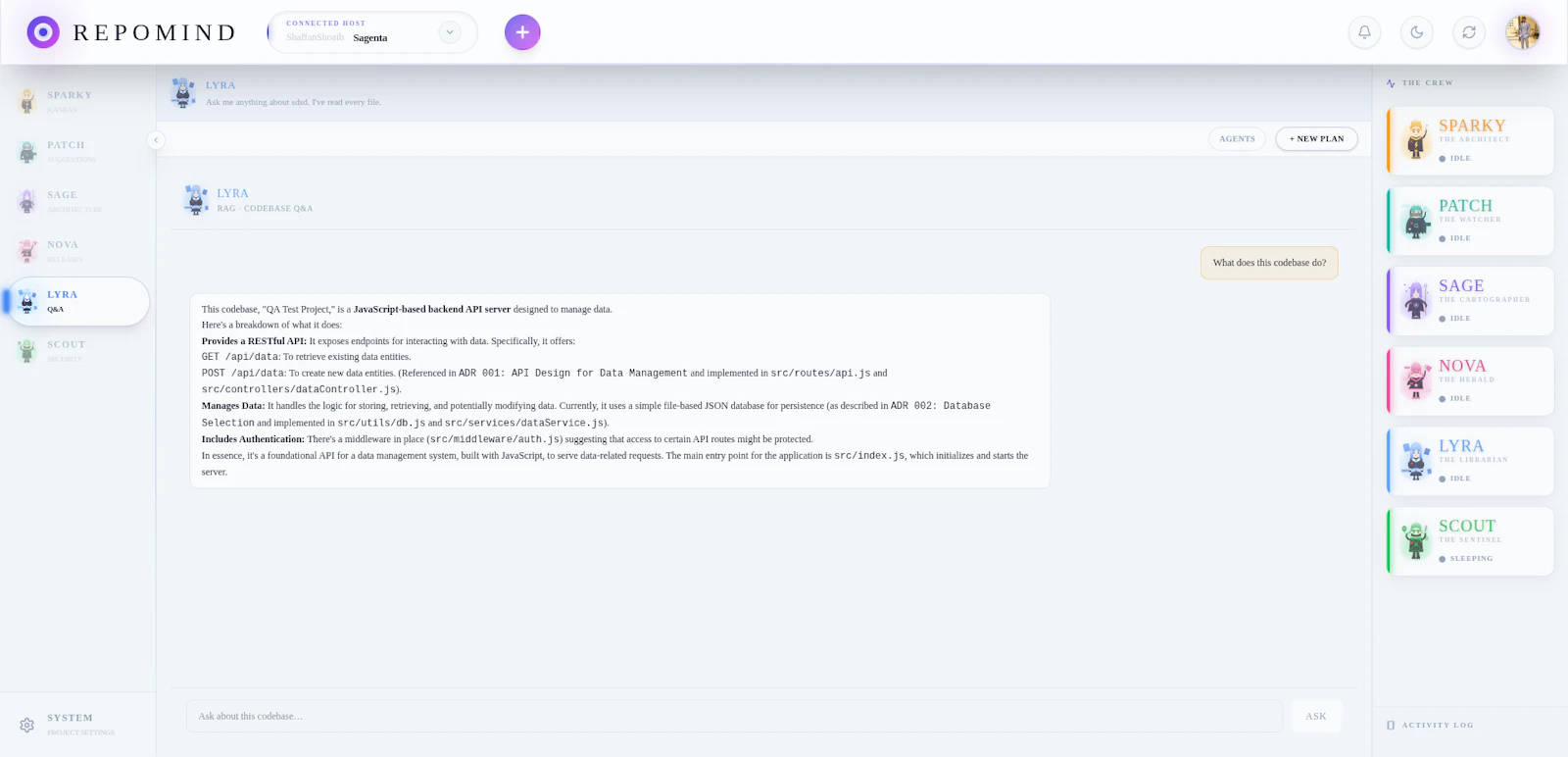Click 'src/controllers/dataController.js' in the answer
Screen dimensions: 1568x757
[x=299, y=389]
